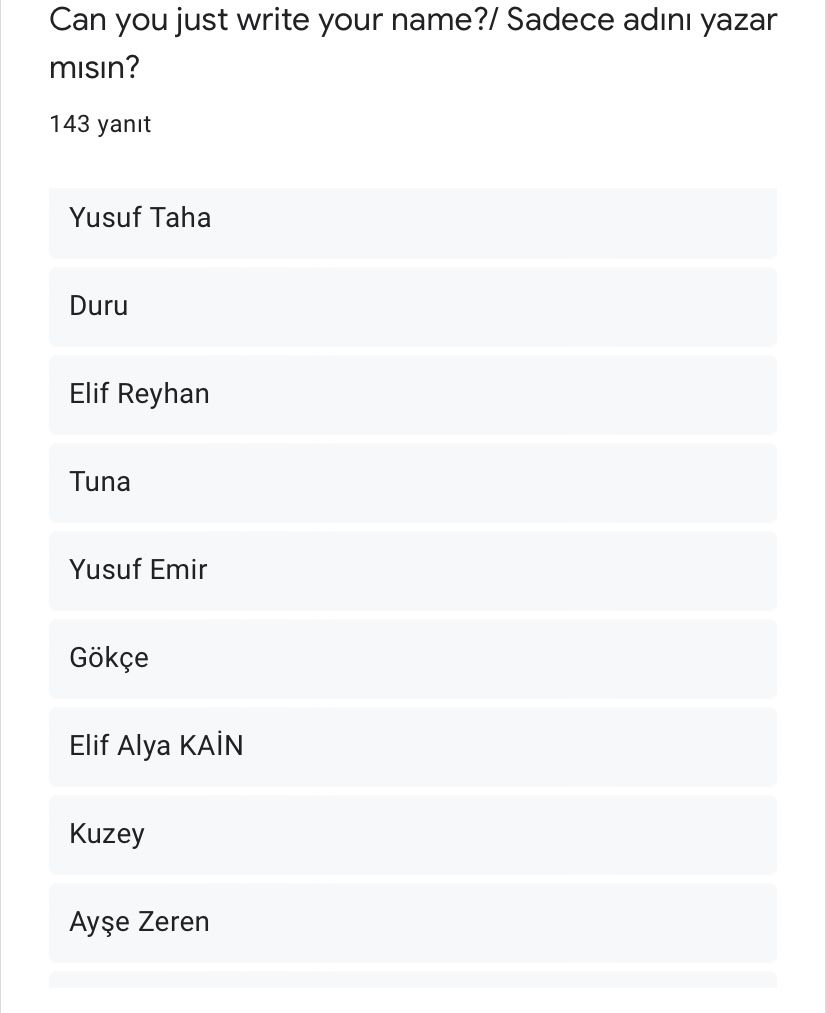Click the word "Taha" in the first response
This screenshot has width=827, height=1013.
point(181,218)
